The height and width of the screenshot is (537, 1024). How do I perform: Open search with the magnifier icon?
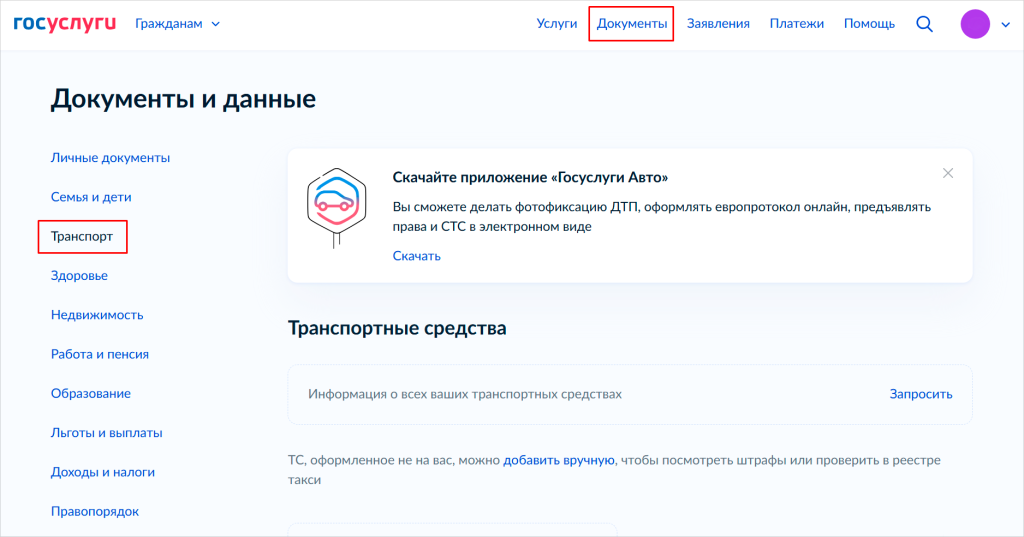click(x=924, y=24)
